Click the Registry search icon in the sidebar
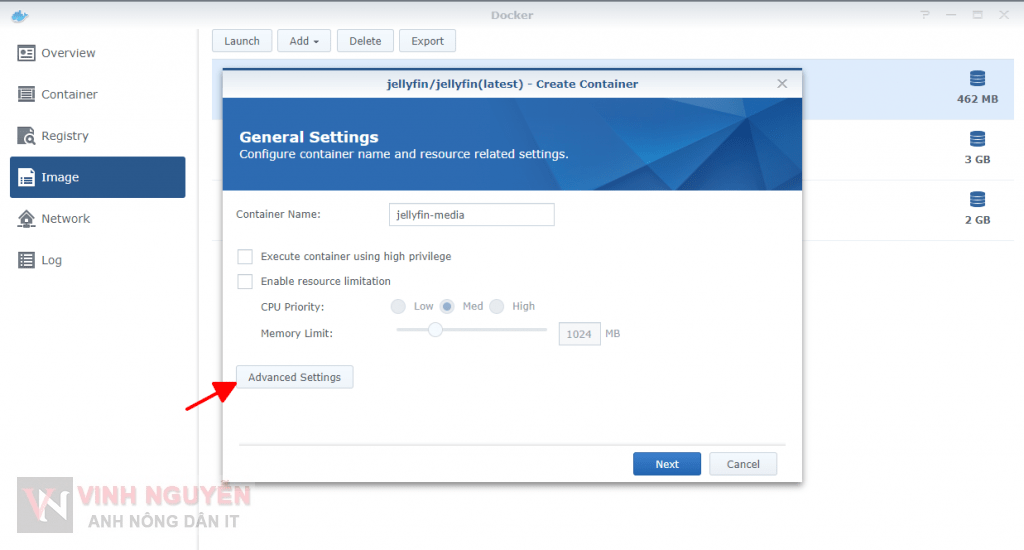Image resolution: width=1024 pixels, height=550 pixels. pyautogui.click(x=26, y=136)
